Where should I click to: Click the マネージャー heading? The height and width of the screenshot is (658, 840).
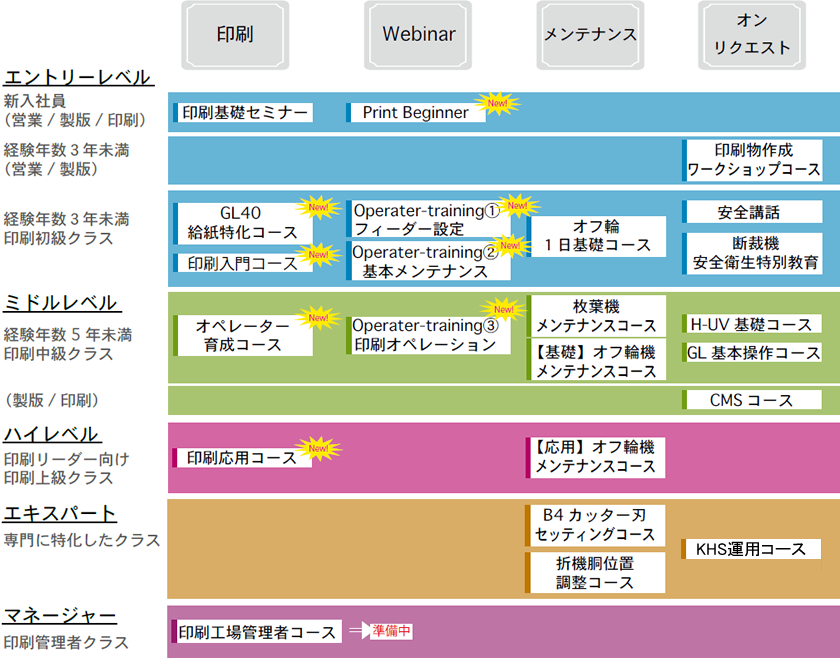[x=59, y=616]
